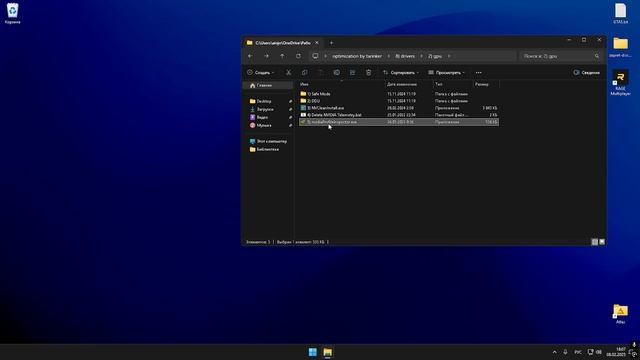640x360 pixels.
Task: Select the '2) DDU' folder
Action: coord(399,101)
